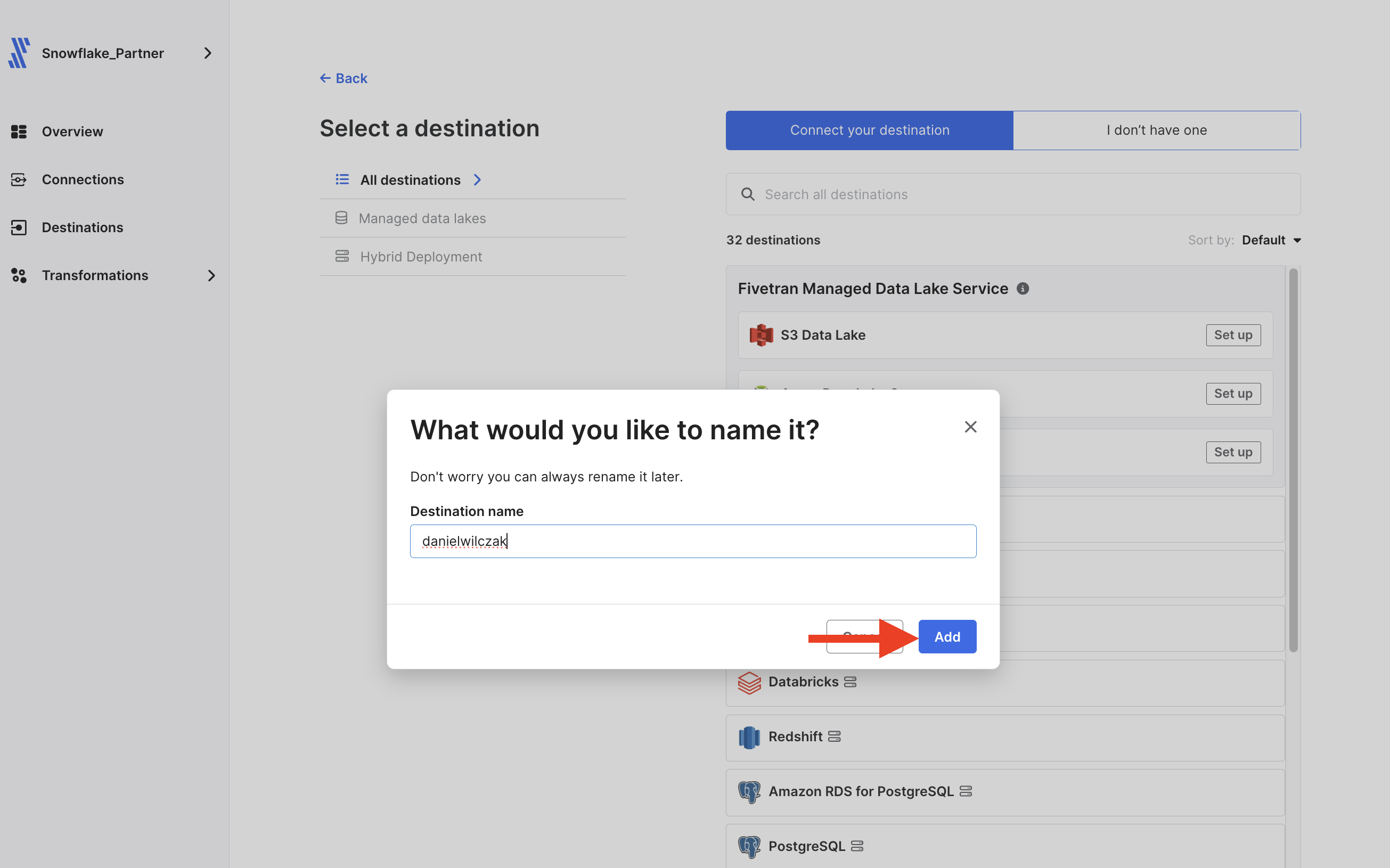Click the Fivetran logo icon
Screen dimensions: 1390x868
pyautogui.click(x=19, y=53)
